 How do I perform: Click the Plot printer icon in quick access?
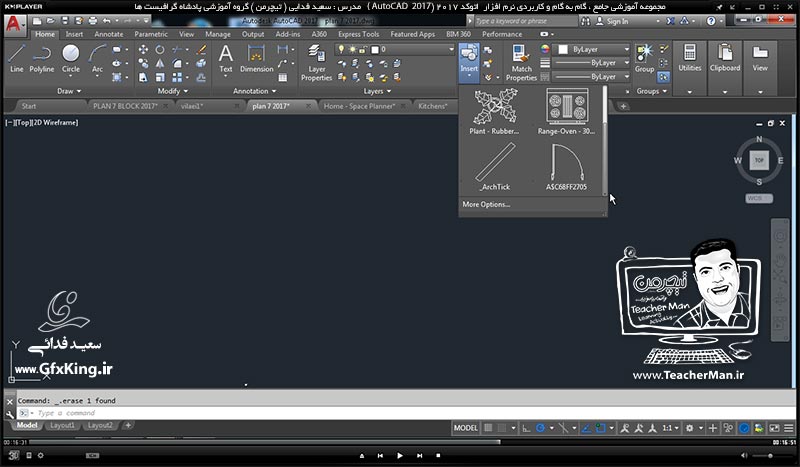click(x=93, y=21)
